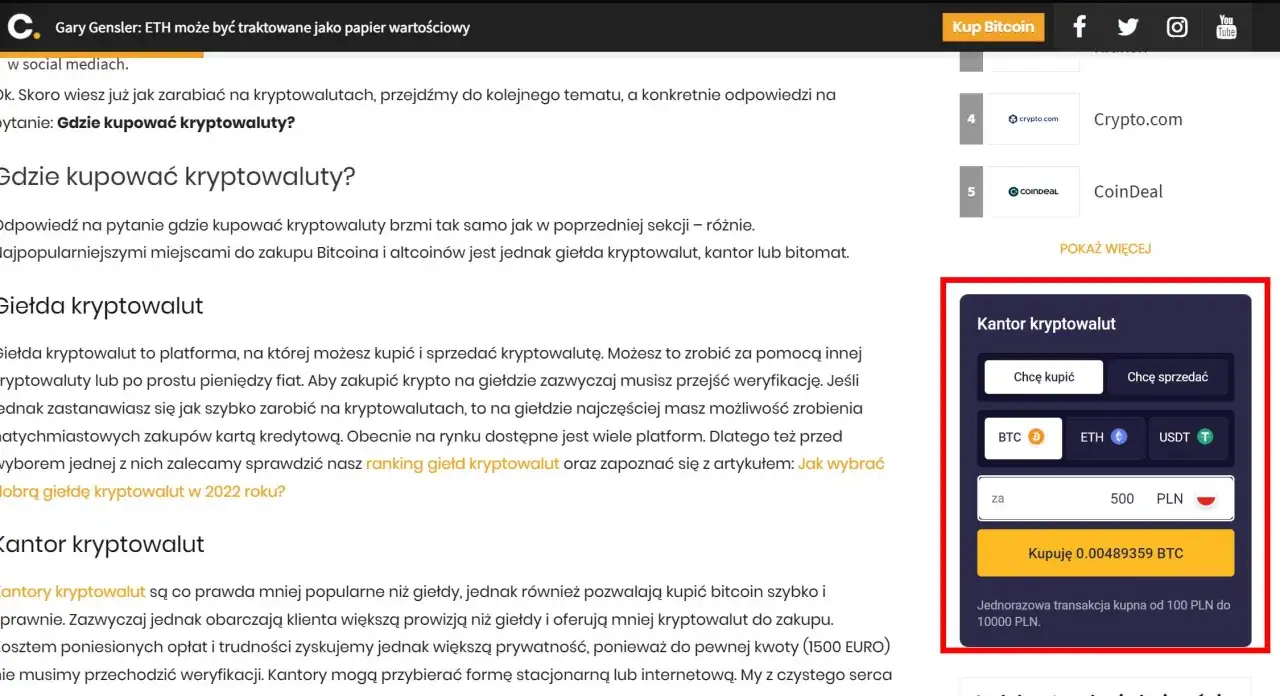Select the Chcę kupić tab
Image resolution: width=1280 pixels, height=696 pixels.
(x=1042, y=377)
